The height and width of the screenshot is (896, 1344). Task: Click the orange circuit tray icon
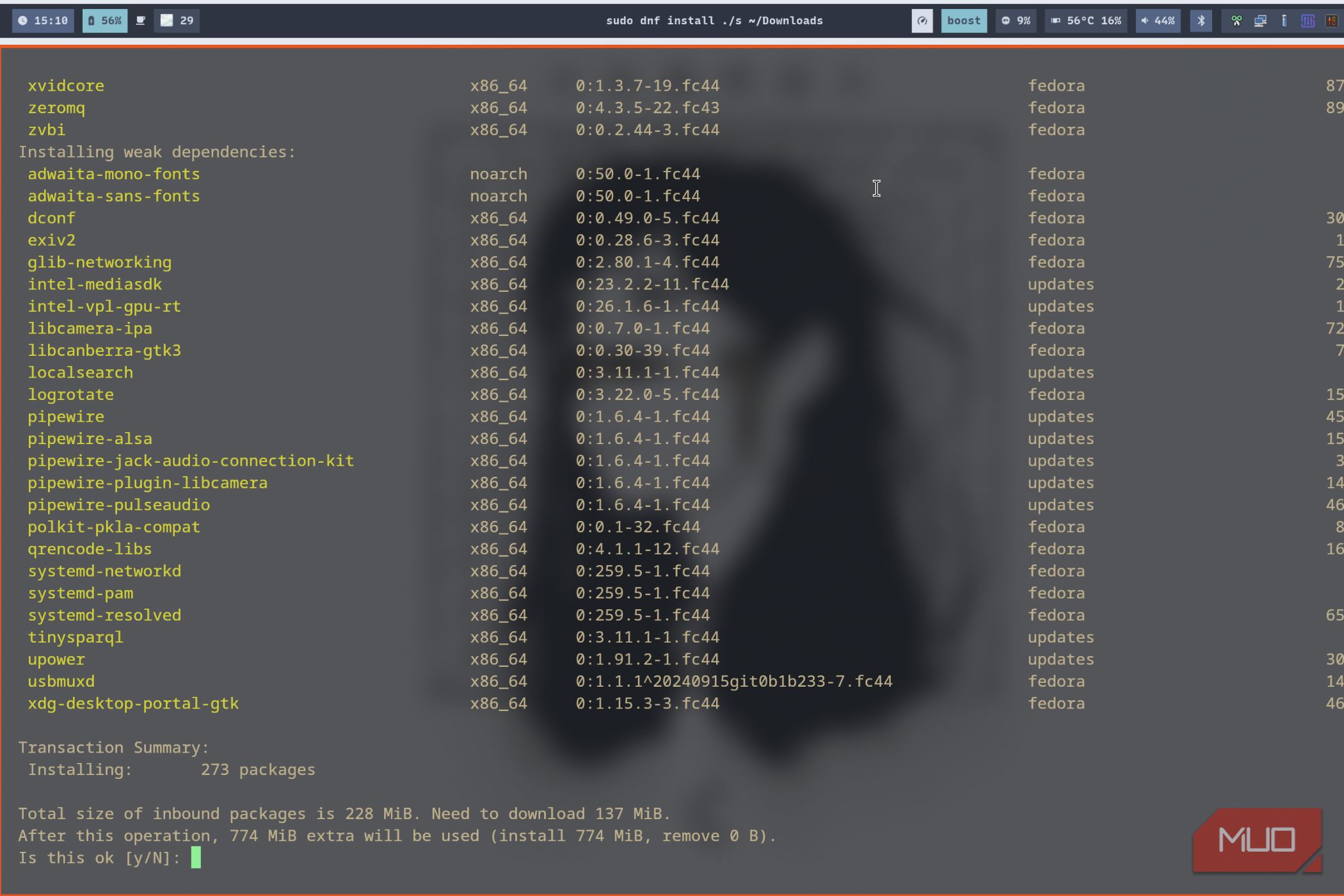[x=1331, y=20]
